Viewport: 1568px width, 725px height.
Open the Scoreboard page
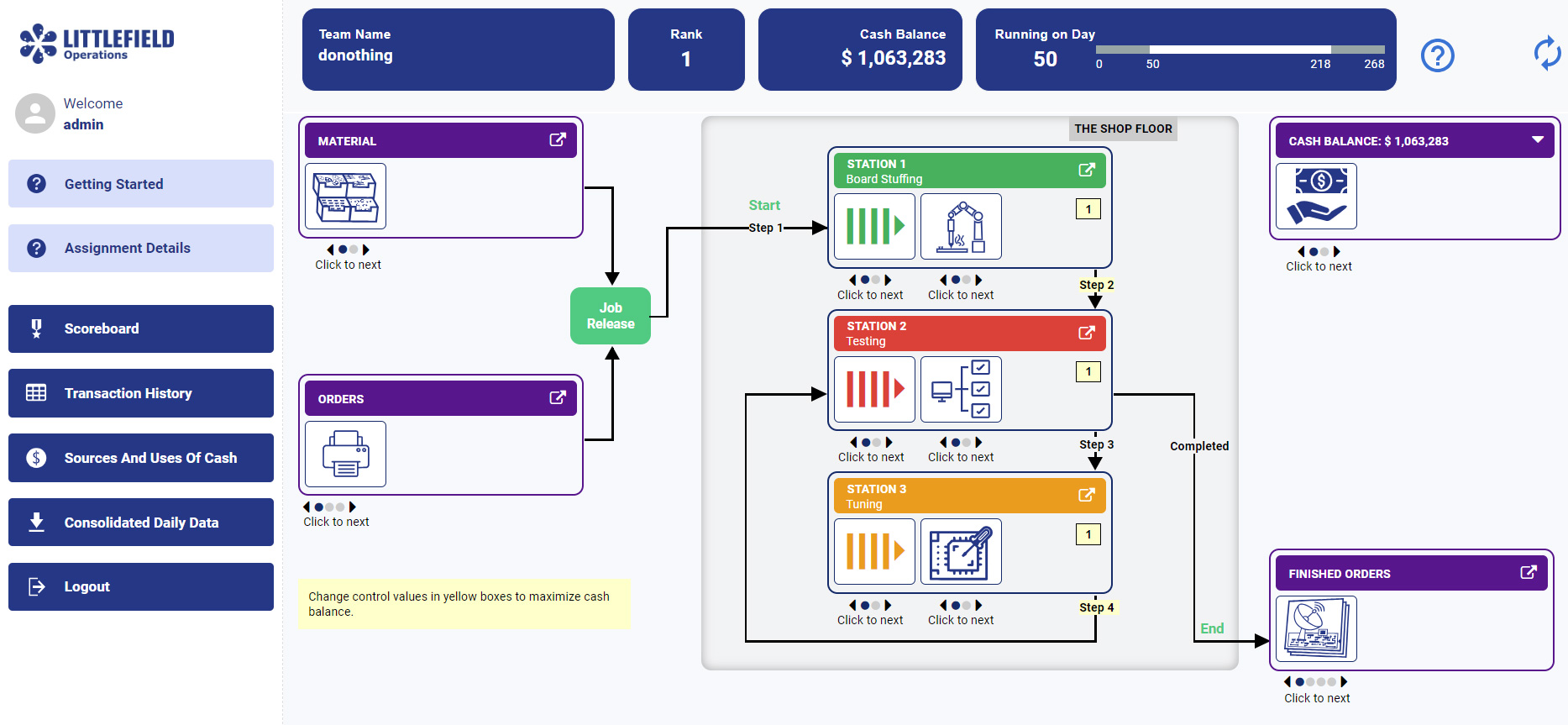141,328
